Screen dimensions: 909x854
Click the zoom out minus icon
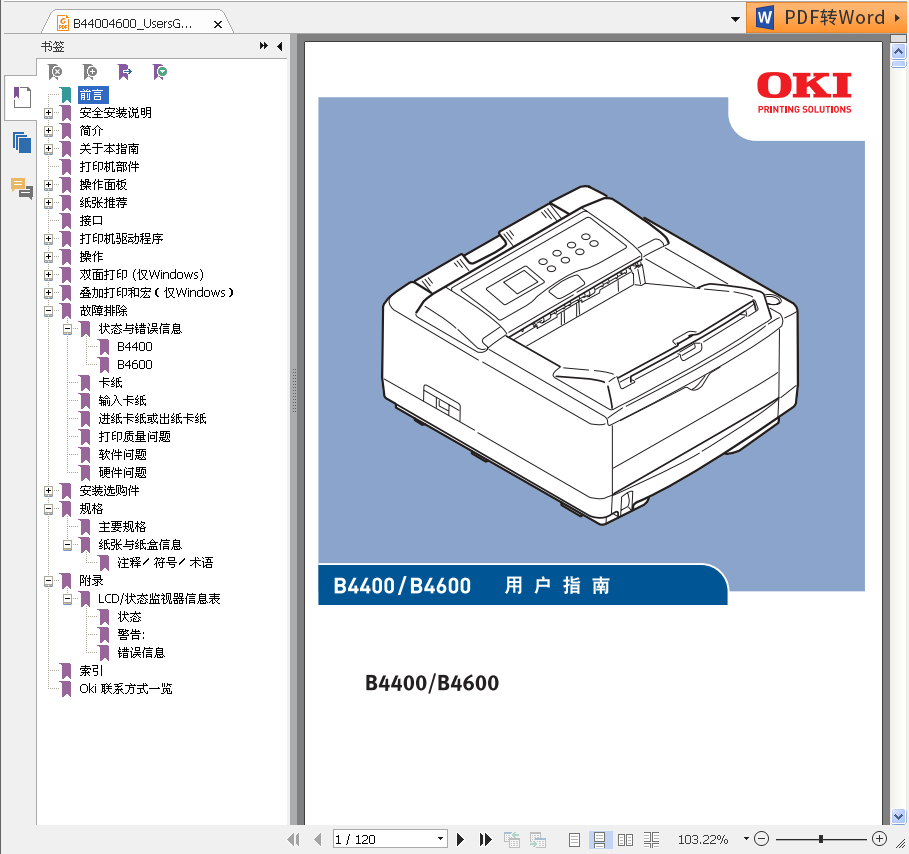(x=762, y=838)
